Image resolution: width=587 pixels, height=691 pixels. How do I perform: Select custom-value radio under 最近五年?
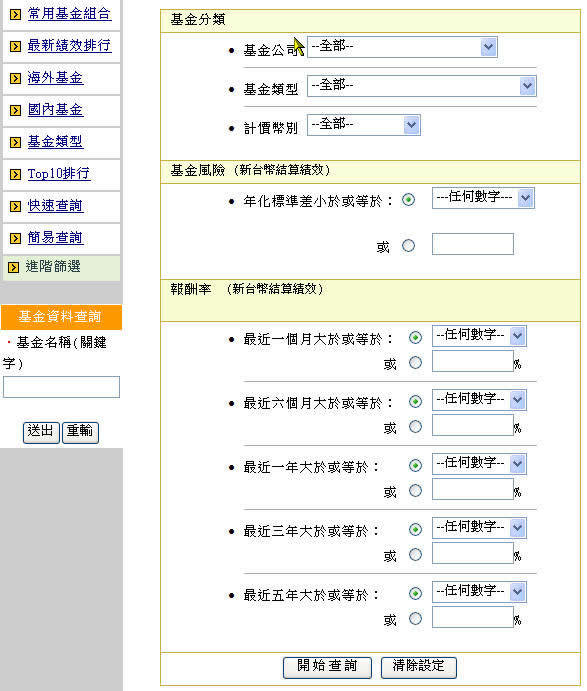tap(415, 618)
